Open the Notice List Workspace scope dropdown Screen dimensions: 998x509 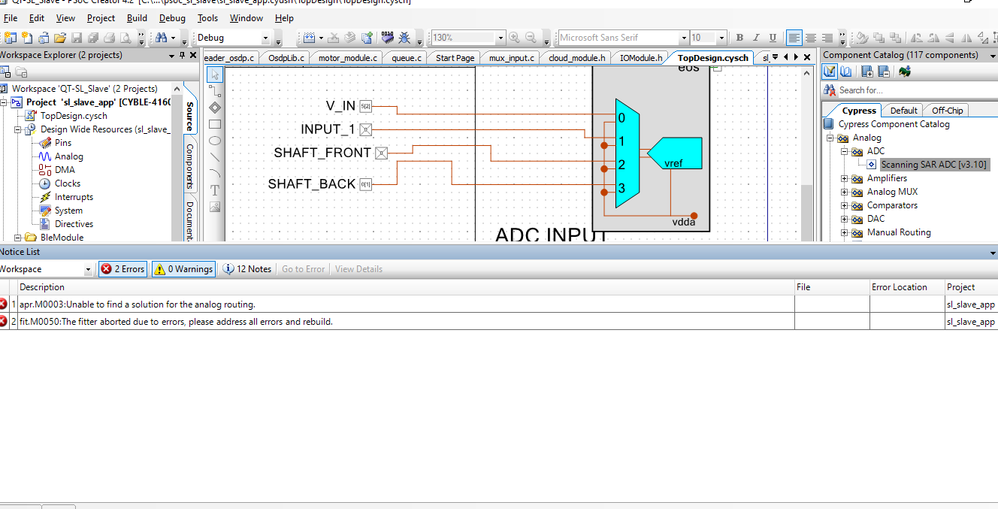[88, 270]
